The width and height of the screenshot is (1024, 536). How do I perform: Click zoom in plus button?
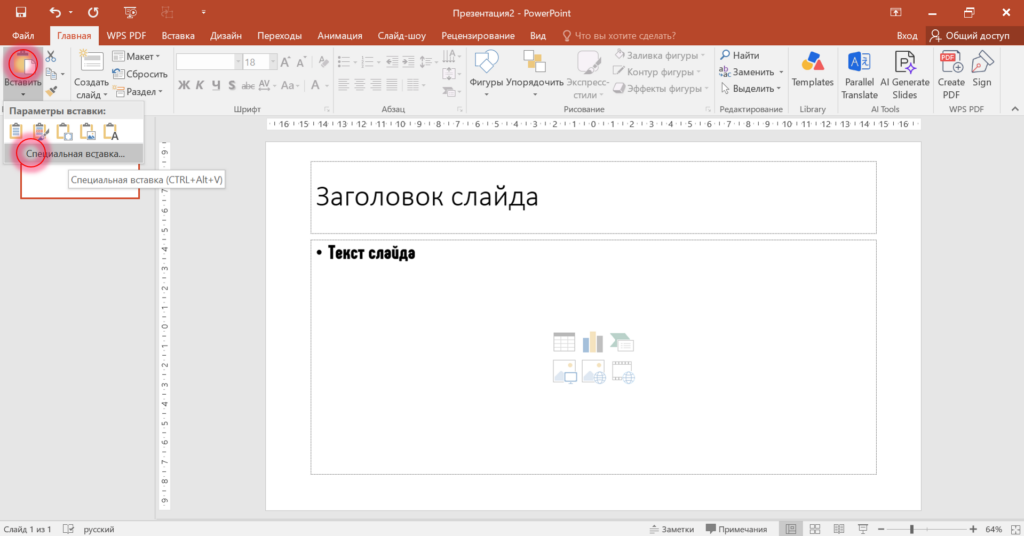coord(973,529)
